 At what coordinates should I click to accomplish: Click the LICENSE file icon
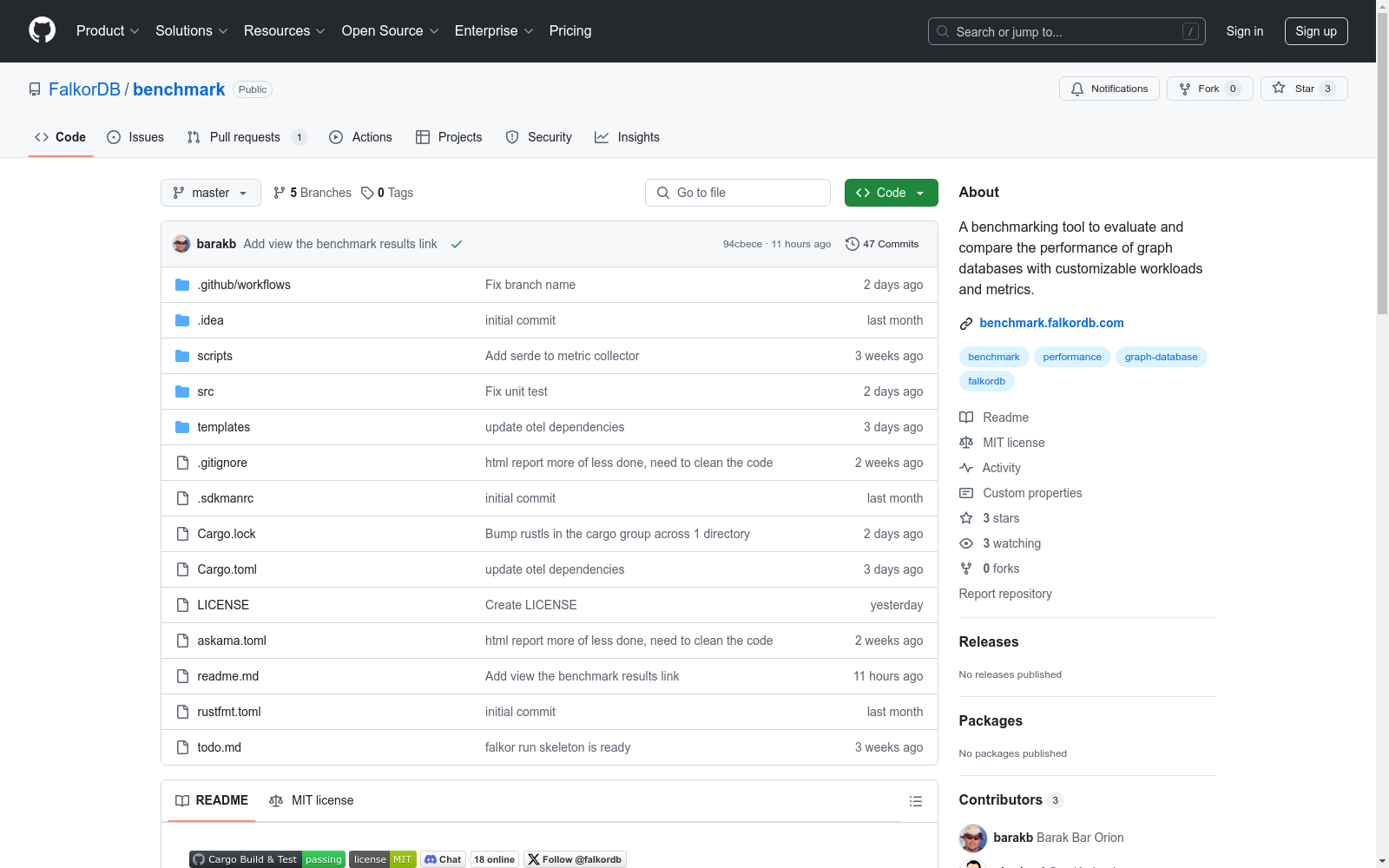182,605
